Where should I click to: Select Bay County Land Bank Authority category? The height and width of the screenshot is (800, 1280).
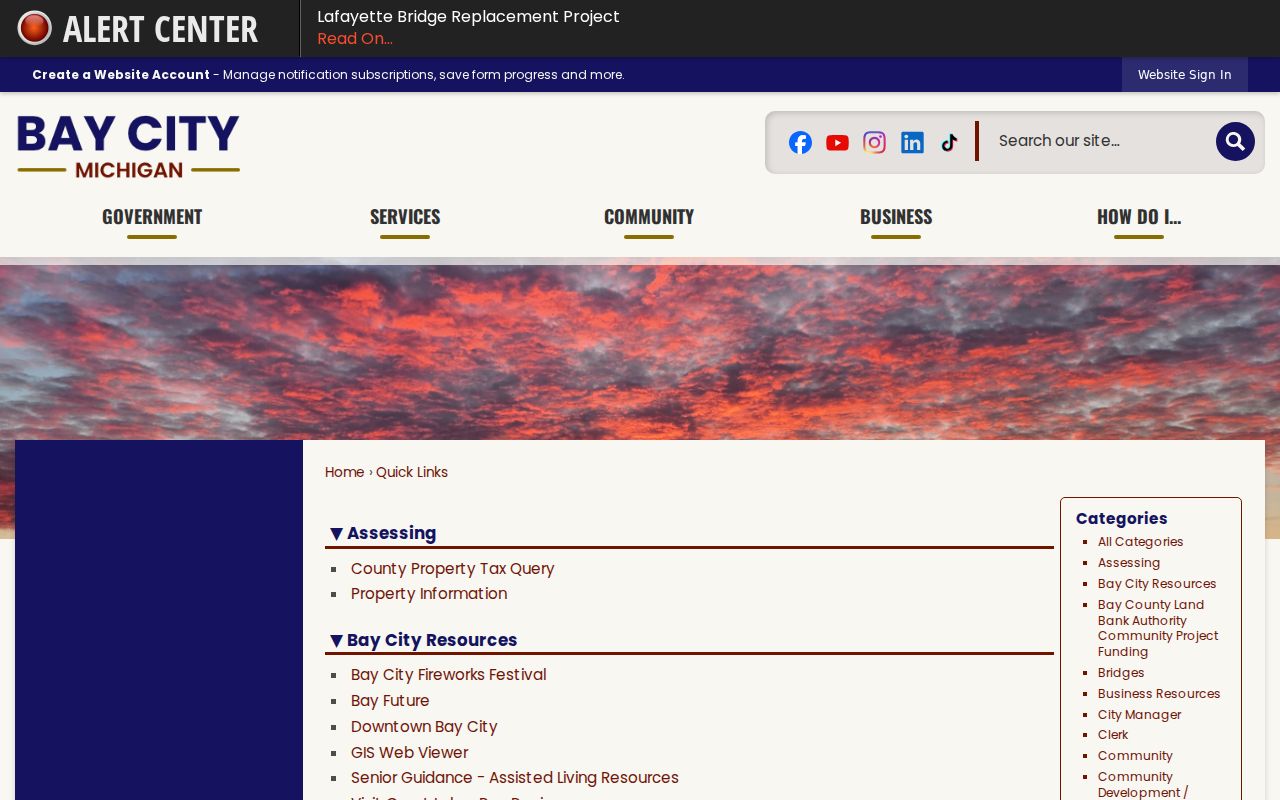[x=1158, y=628]
